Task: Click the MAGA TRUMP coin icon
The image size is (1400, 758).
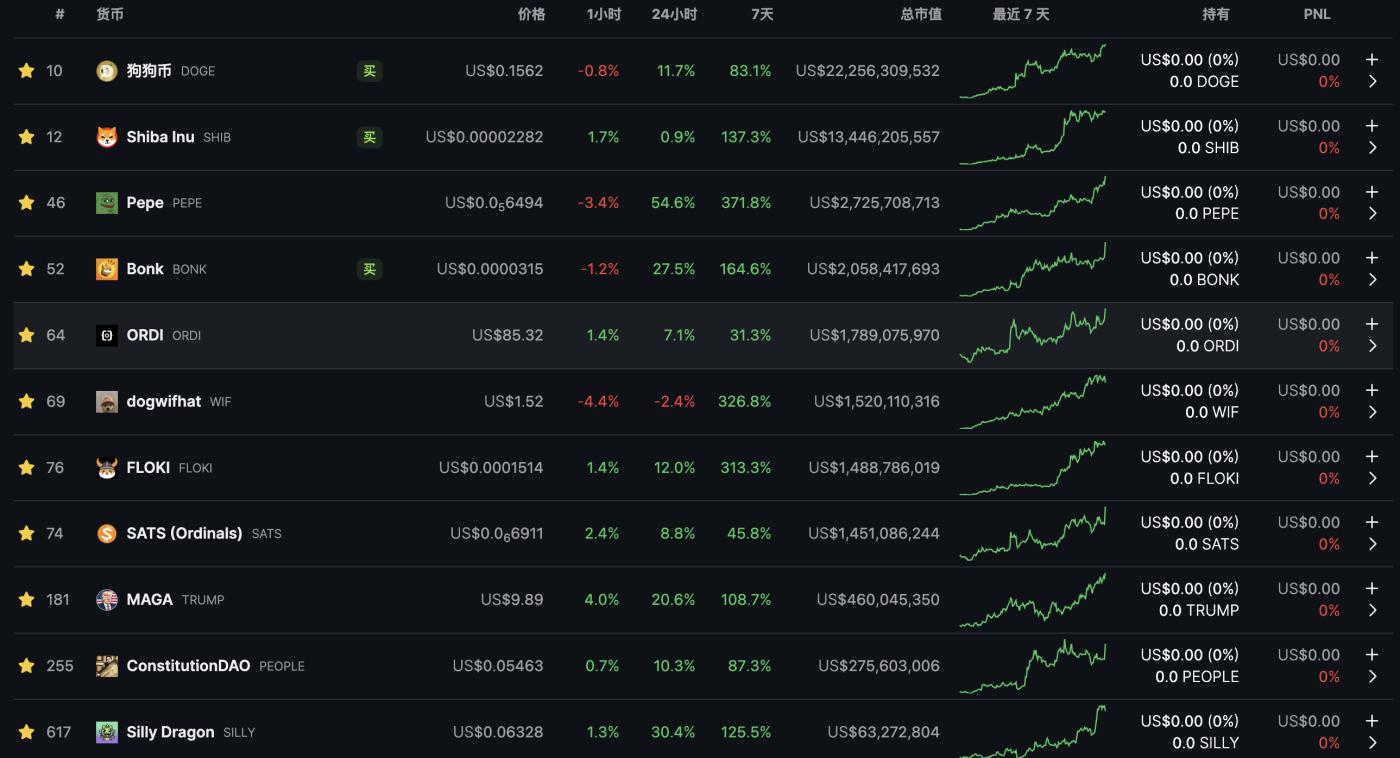Action: (x=107, y=600)
